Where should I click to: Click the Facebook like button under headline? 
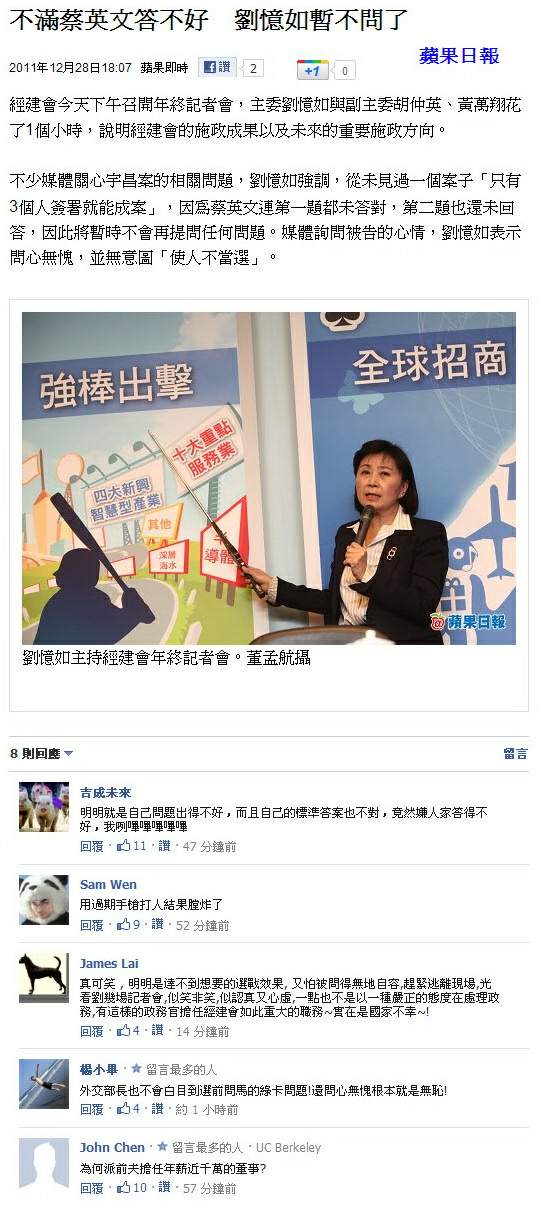click(x=216, y=67)
